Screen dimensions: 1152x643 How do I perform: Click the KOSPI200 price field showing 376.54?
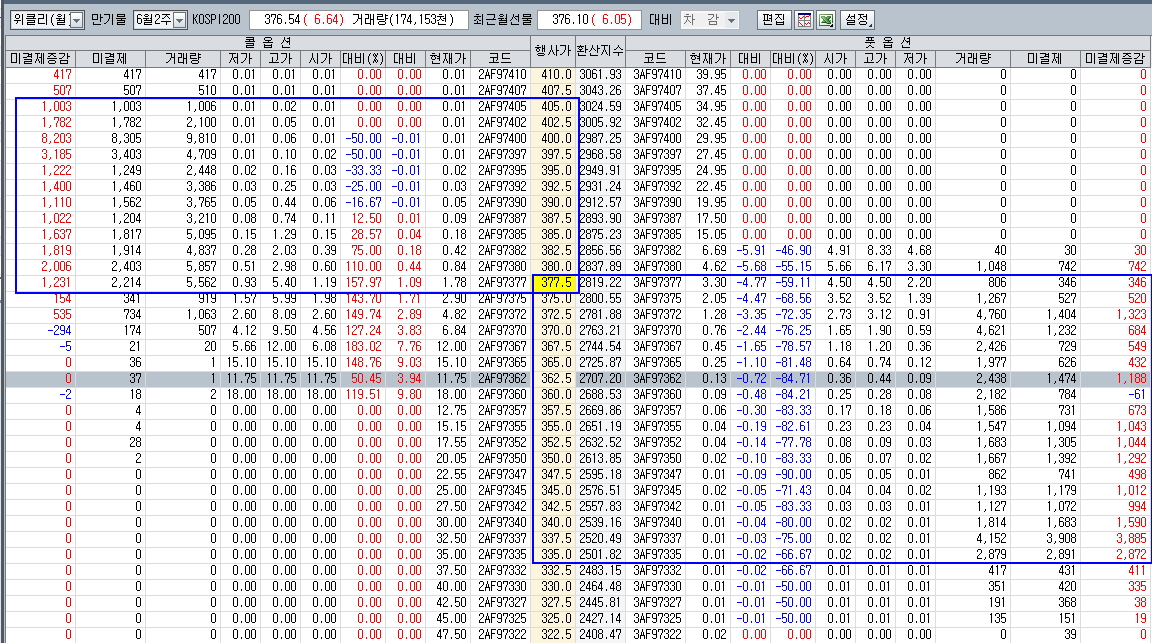[310, 20]
